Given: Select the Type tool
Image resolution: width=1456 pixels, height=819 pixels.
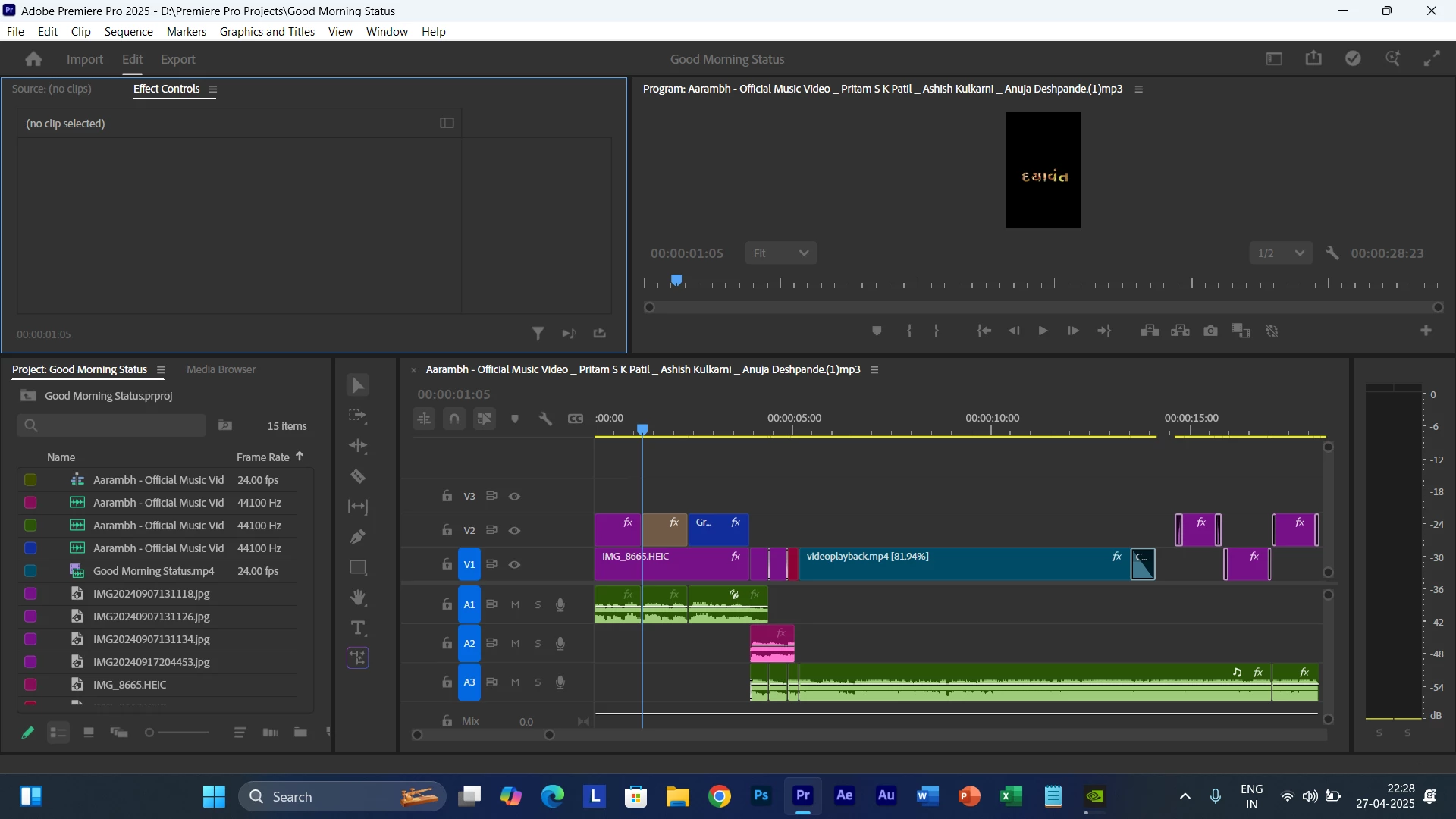Looking at the screenshot, I should point(358,628).
